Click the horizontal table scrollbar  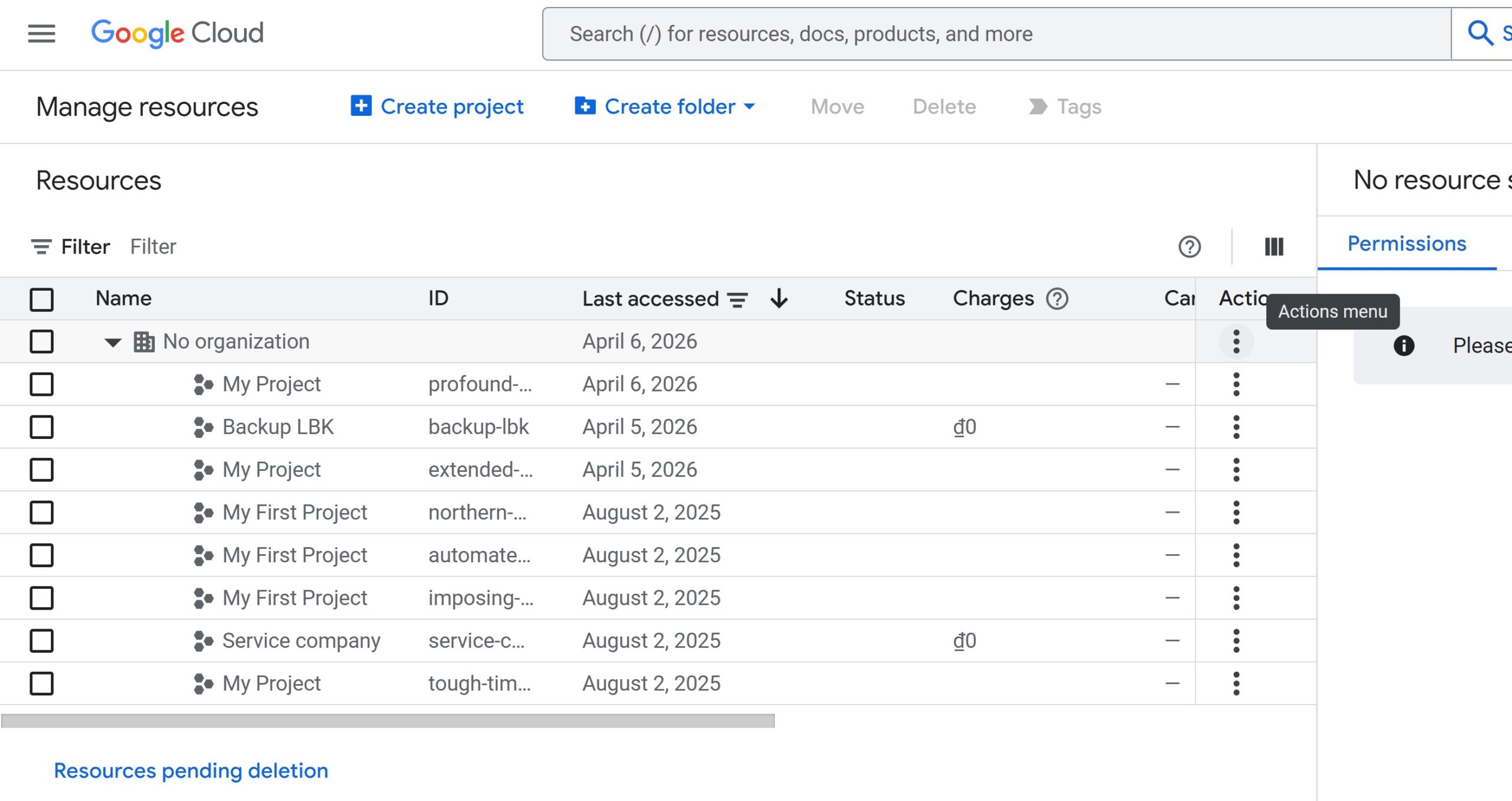[x=387, y=721]
